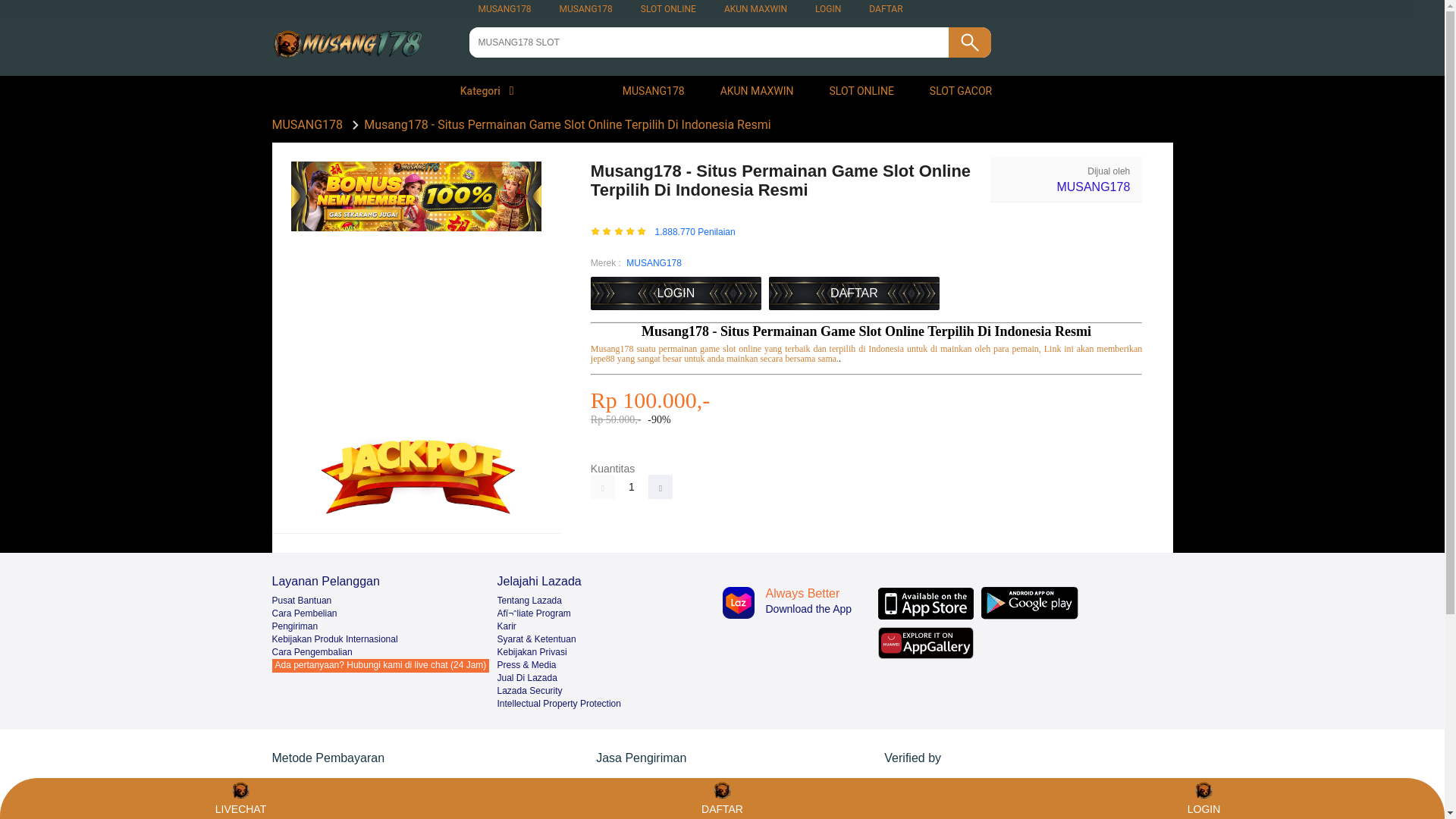Open Press & Media link
Image resolution: width=1456 pixels, height=819 pixels.
pos(526,665)
